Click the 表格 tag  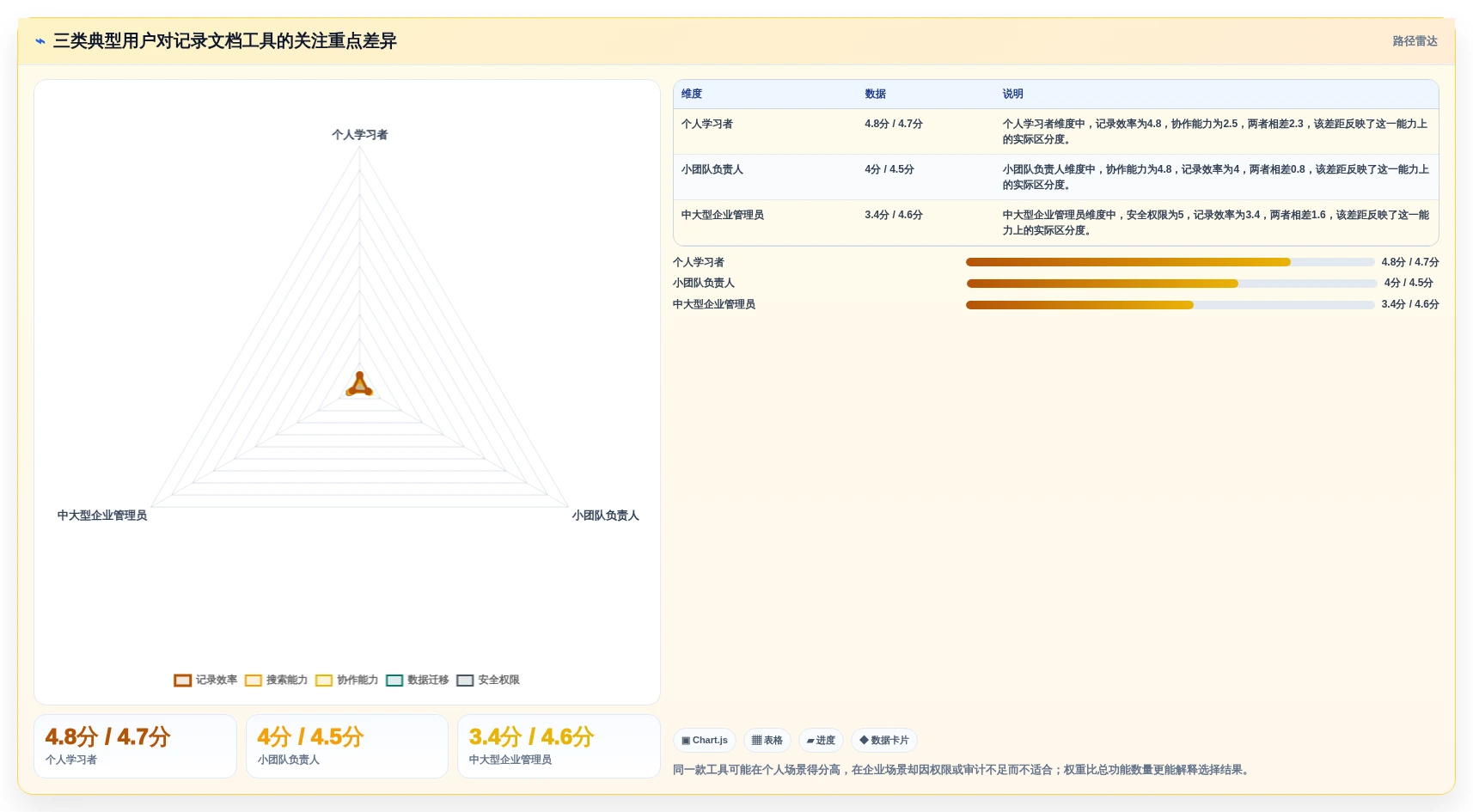(x=767, y=740)
